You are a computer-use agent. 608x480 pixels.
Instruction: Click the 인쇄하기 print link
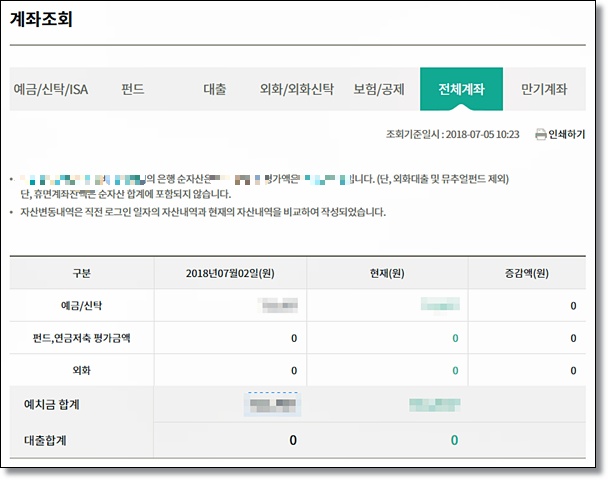pos(567,135)
